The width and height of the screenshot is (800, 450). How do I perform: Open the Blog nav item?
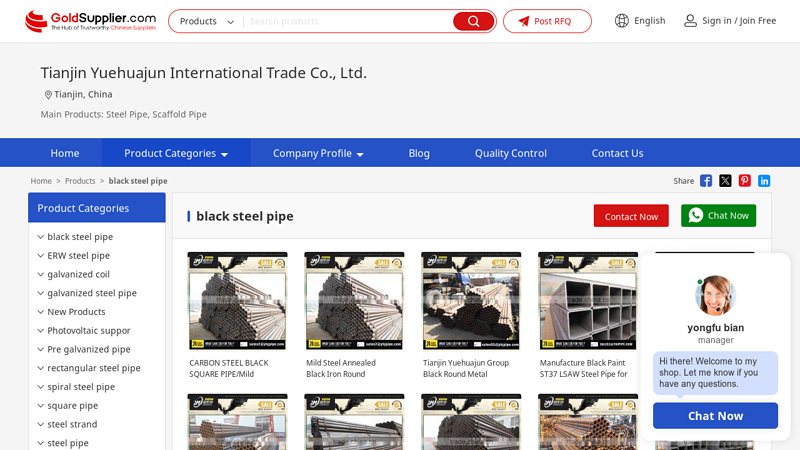[419, 153]
